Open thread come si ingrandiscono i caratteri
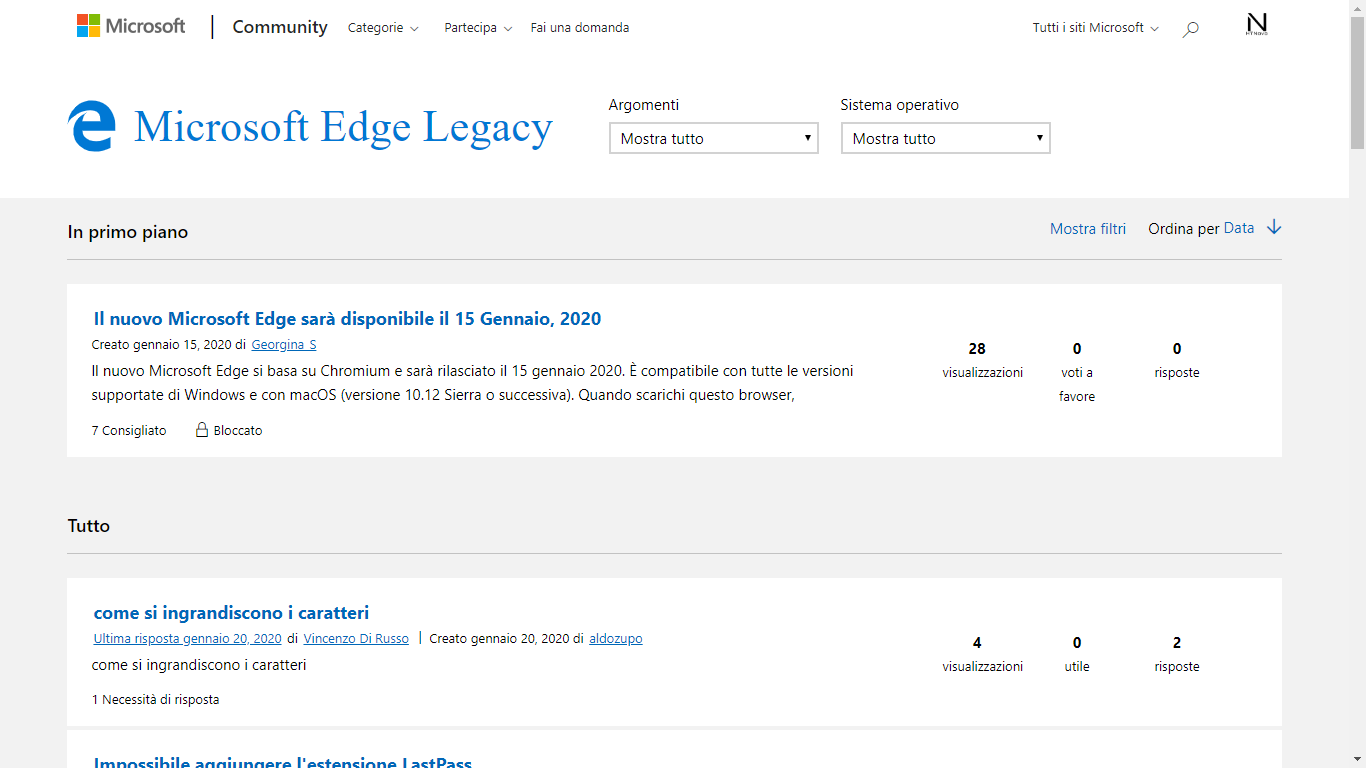Screen dimensions: 1366x768 coord(231,613)
